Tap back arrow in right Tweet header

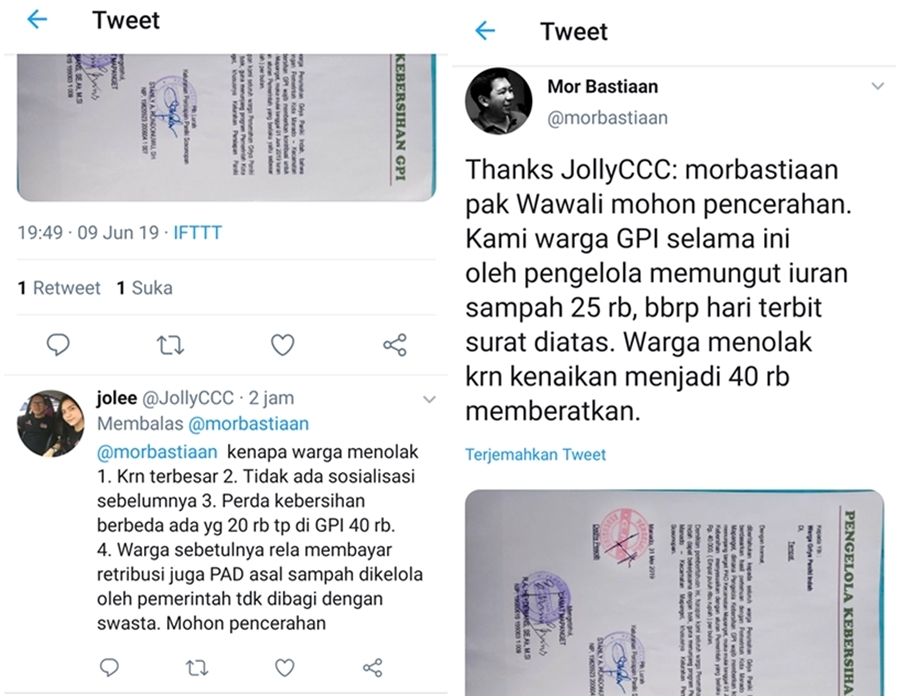(x=485, y=30)
